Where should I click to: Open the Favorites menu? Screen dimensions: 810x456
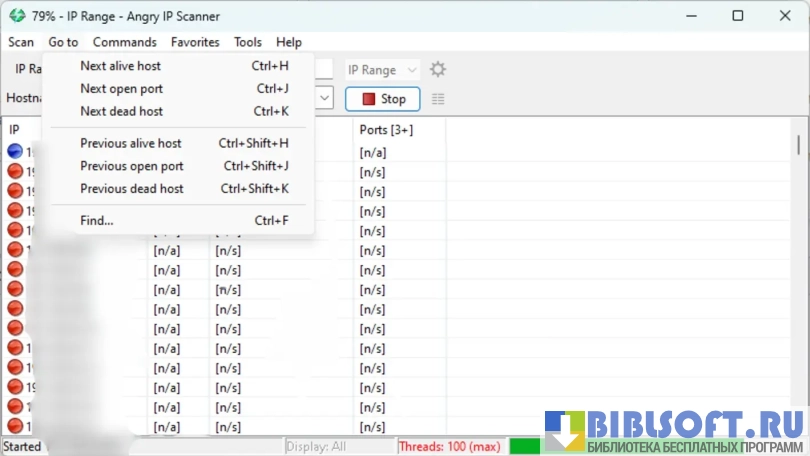[195, 42]
